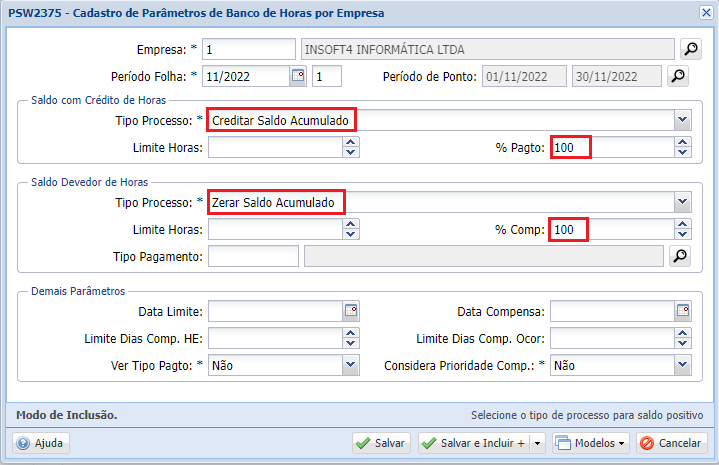Click the Tipo Pagamento description field

[484, 256]
